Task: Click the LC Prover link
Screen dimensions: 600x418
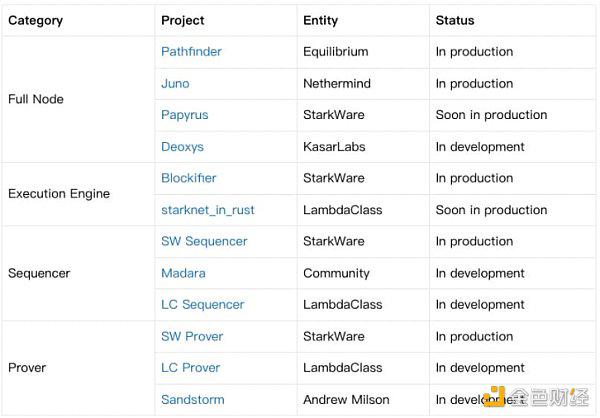Action: point(191,367)
